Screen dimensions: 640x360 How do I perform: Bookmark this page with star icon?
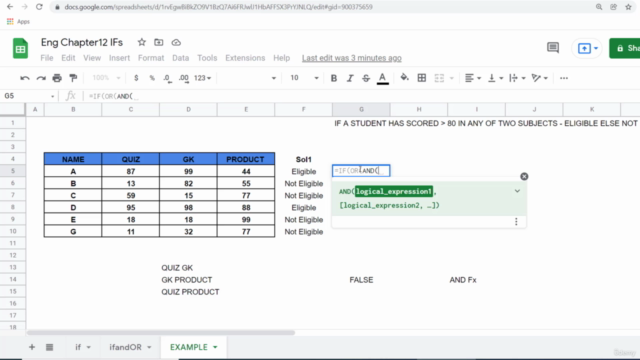[628, 7]
